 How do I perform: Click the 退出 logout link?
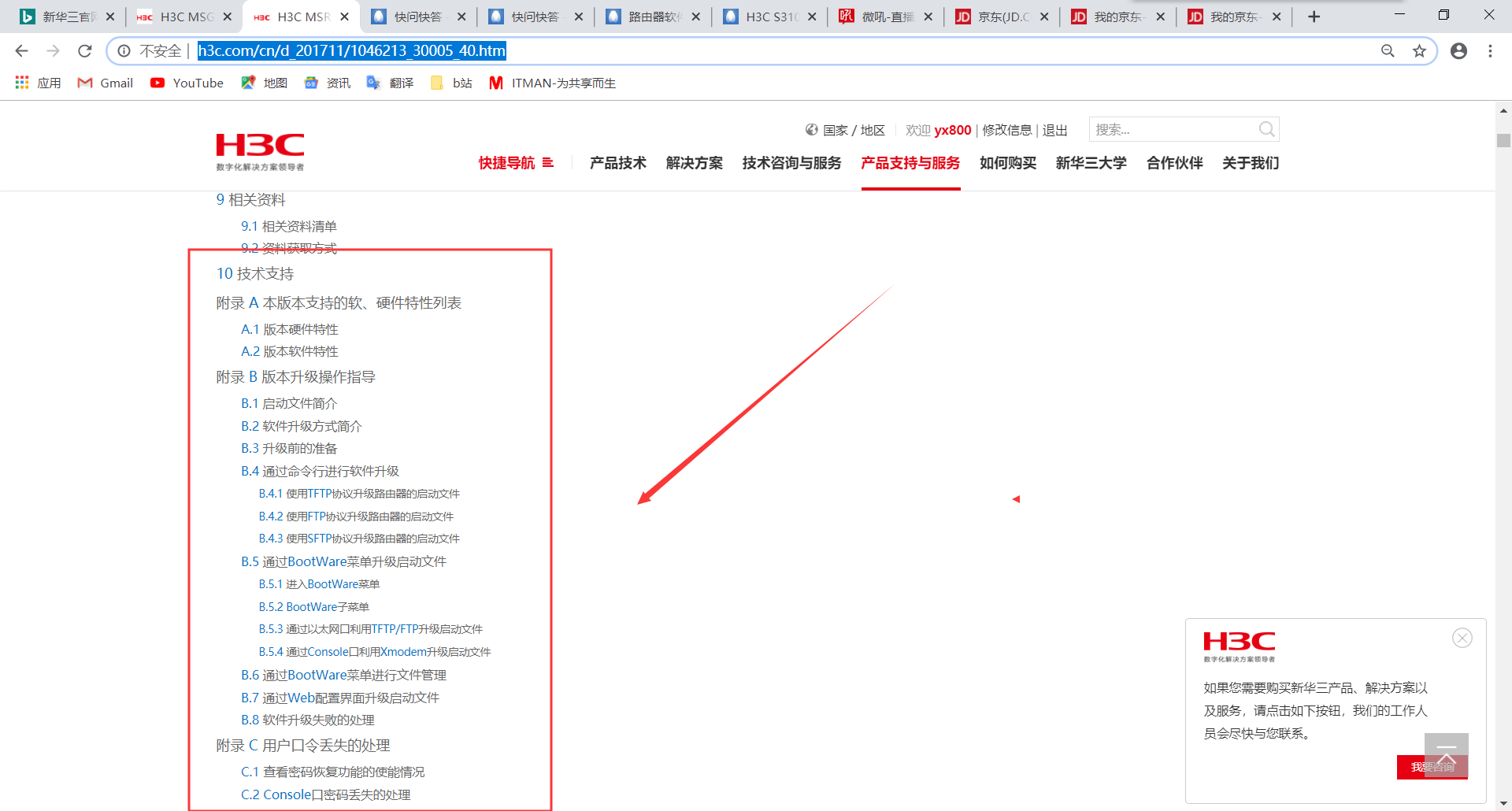1055,130
